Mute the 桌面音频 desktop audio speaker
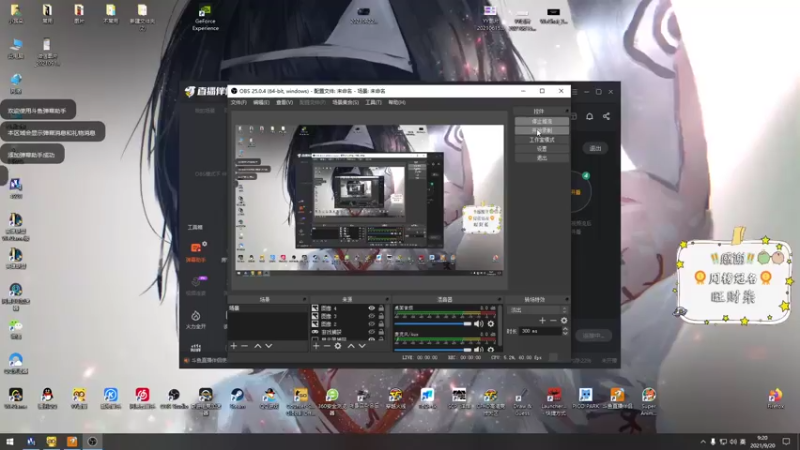This screenshot has width=800, height=450. tap(478, 323)
